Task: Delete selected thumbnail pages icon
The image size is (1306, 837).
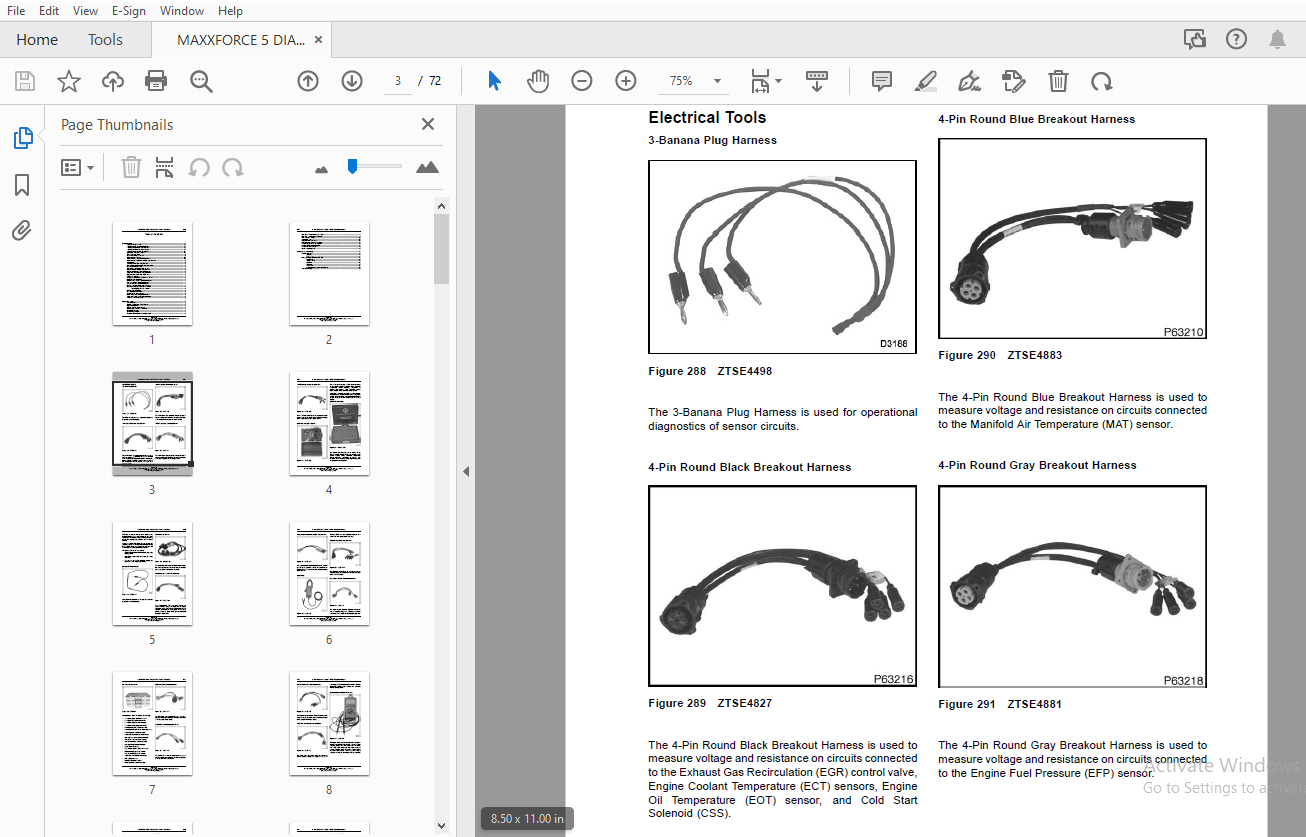Action: click(131, 167)
